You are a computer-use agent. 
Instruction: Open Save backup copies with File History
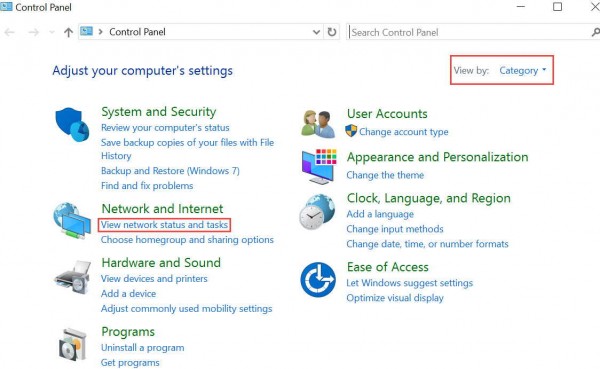click(x=188, y=149)
